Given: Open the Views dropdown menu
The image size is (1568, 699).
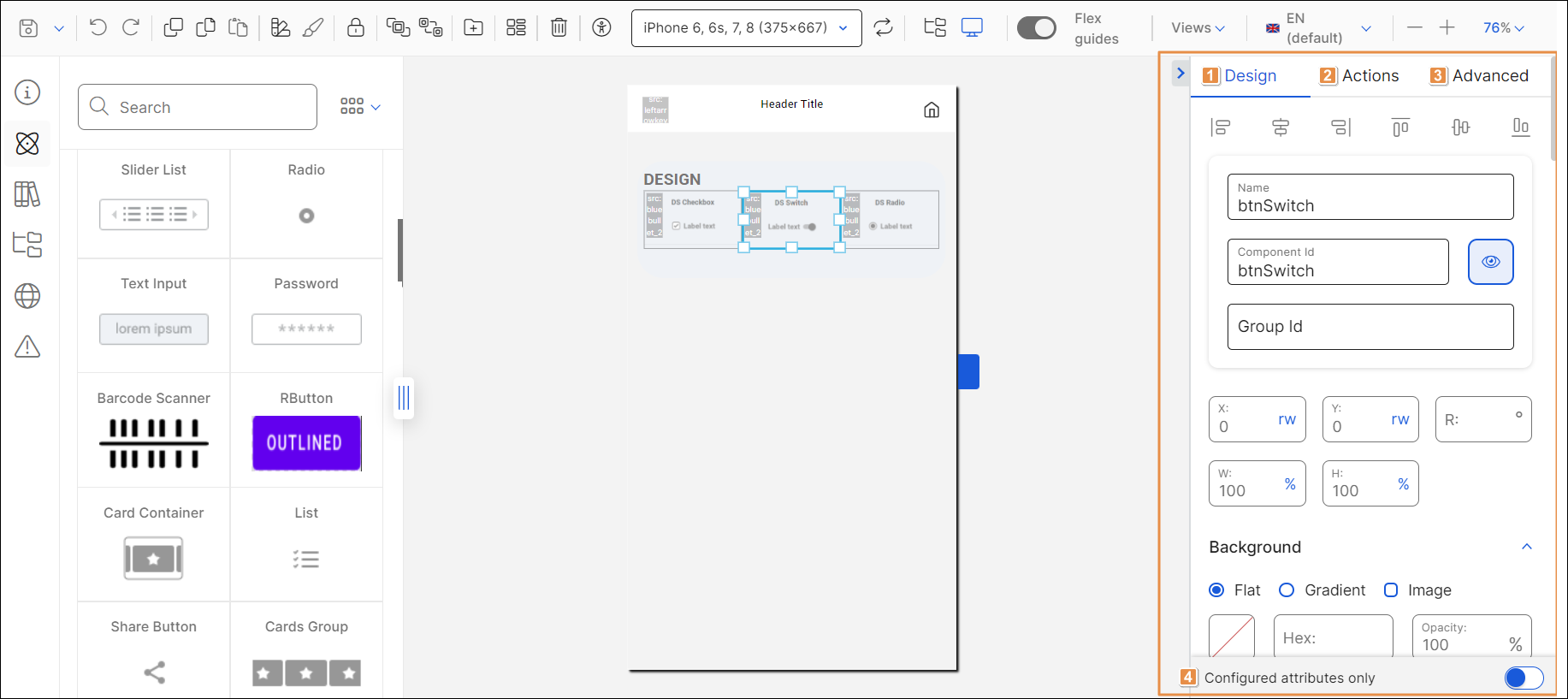Looking at the screenshot, I should 1198,28.
